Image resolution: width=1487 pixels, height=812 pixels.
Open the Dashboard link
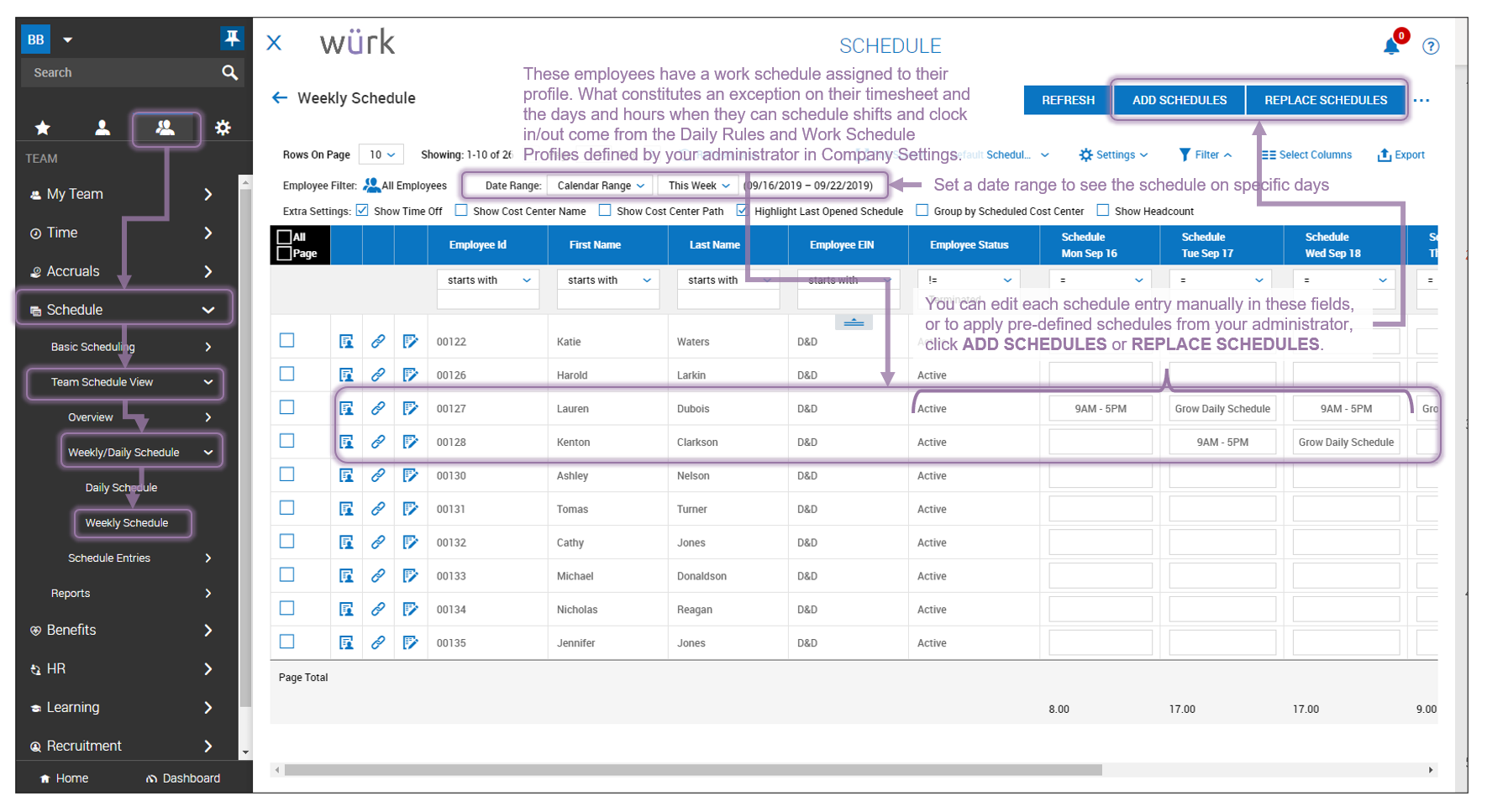tap(183, 778)
